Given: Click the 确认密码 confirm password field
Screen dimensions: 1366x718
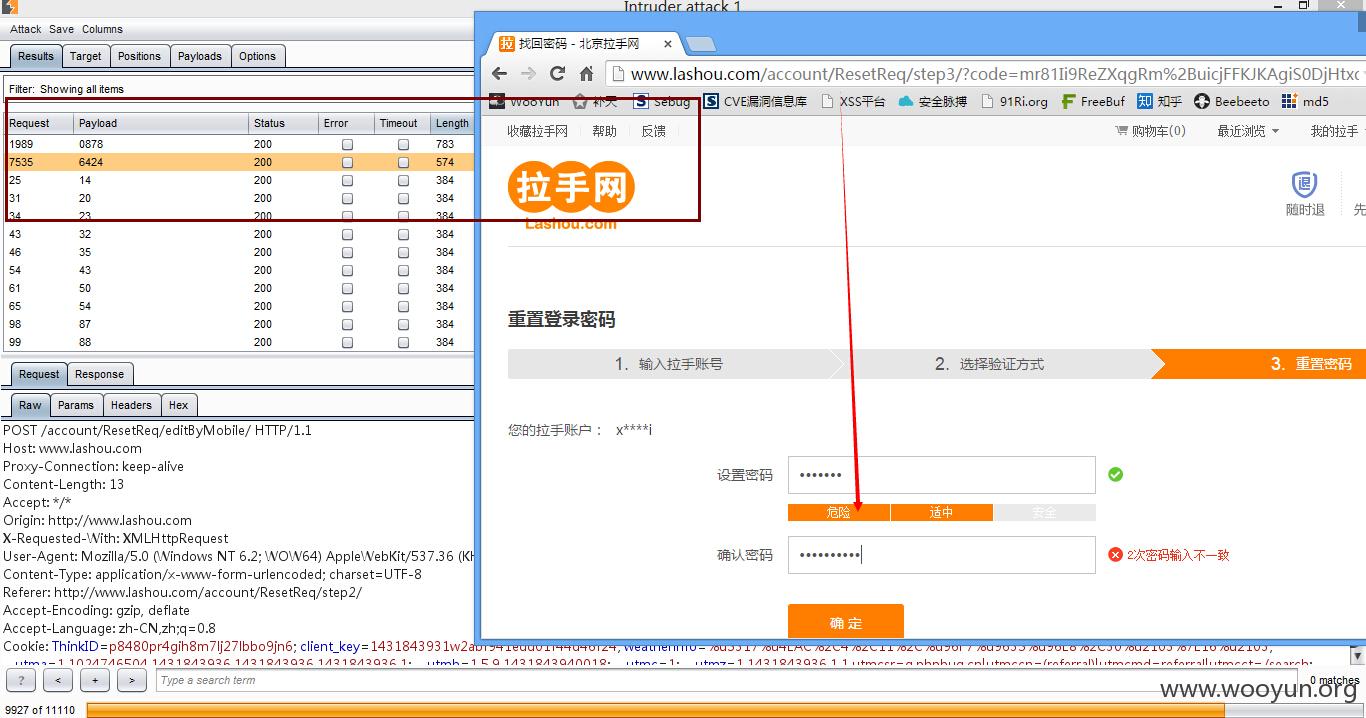Looking at the screenshot, I should point(941,555).
